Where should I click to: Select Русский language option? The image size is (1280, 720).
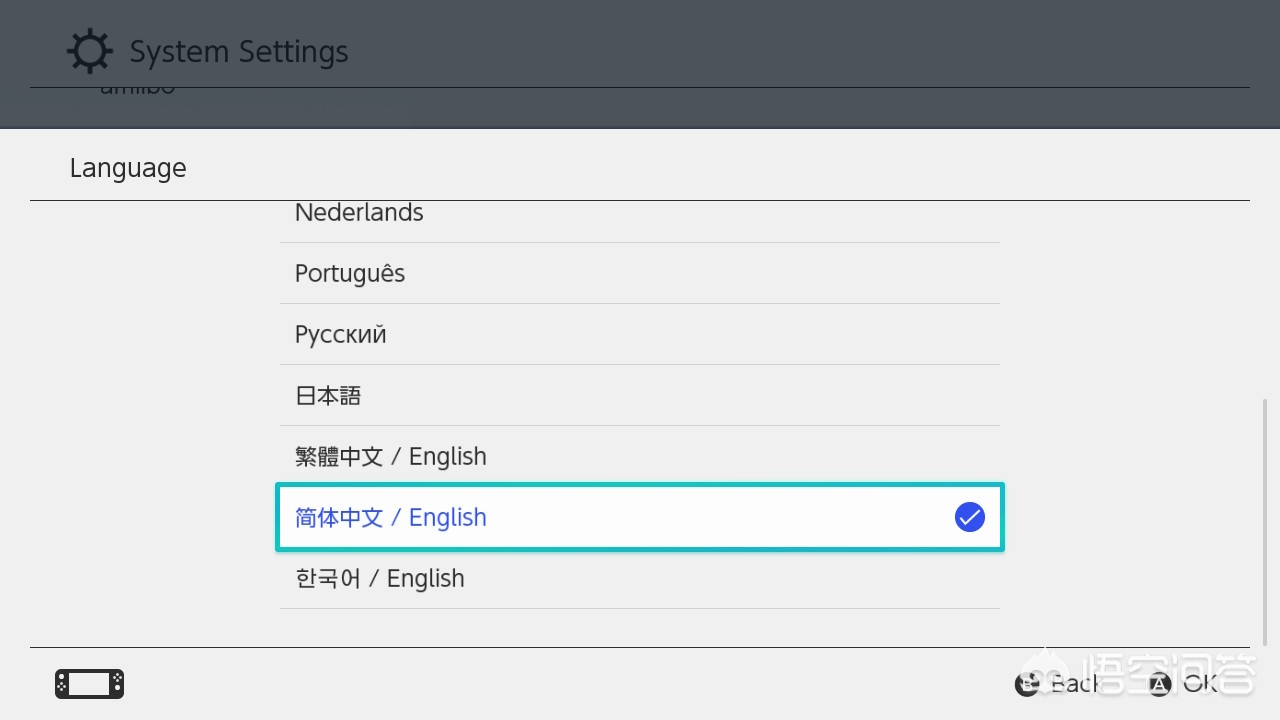click(341, 335)
